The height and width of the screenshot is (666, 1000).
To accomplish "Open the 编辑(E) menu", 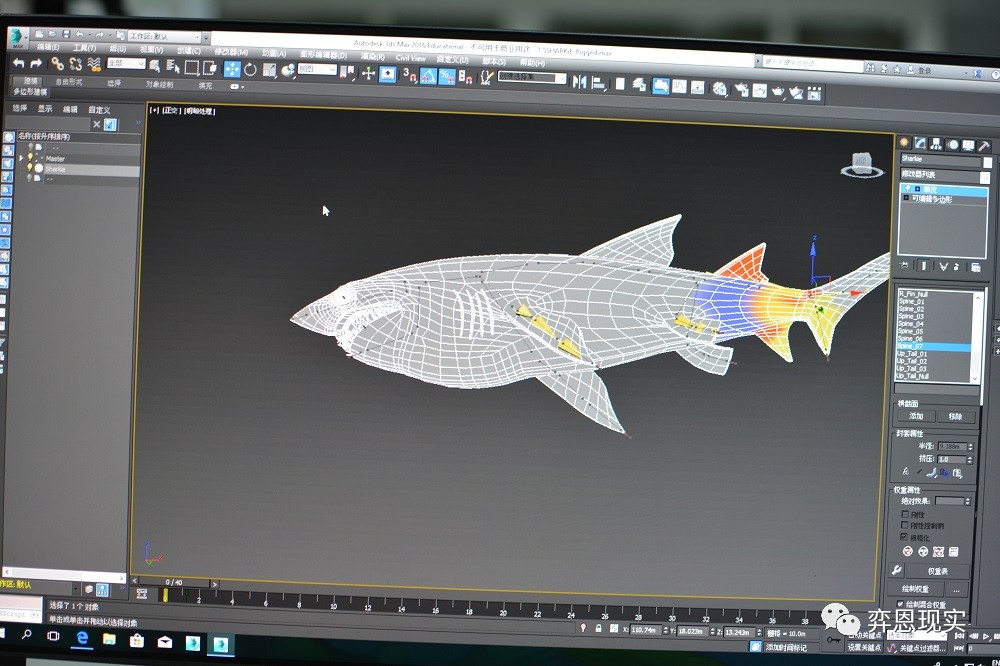I will (48, 47).
